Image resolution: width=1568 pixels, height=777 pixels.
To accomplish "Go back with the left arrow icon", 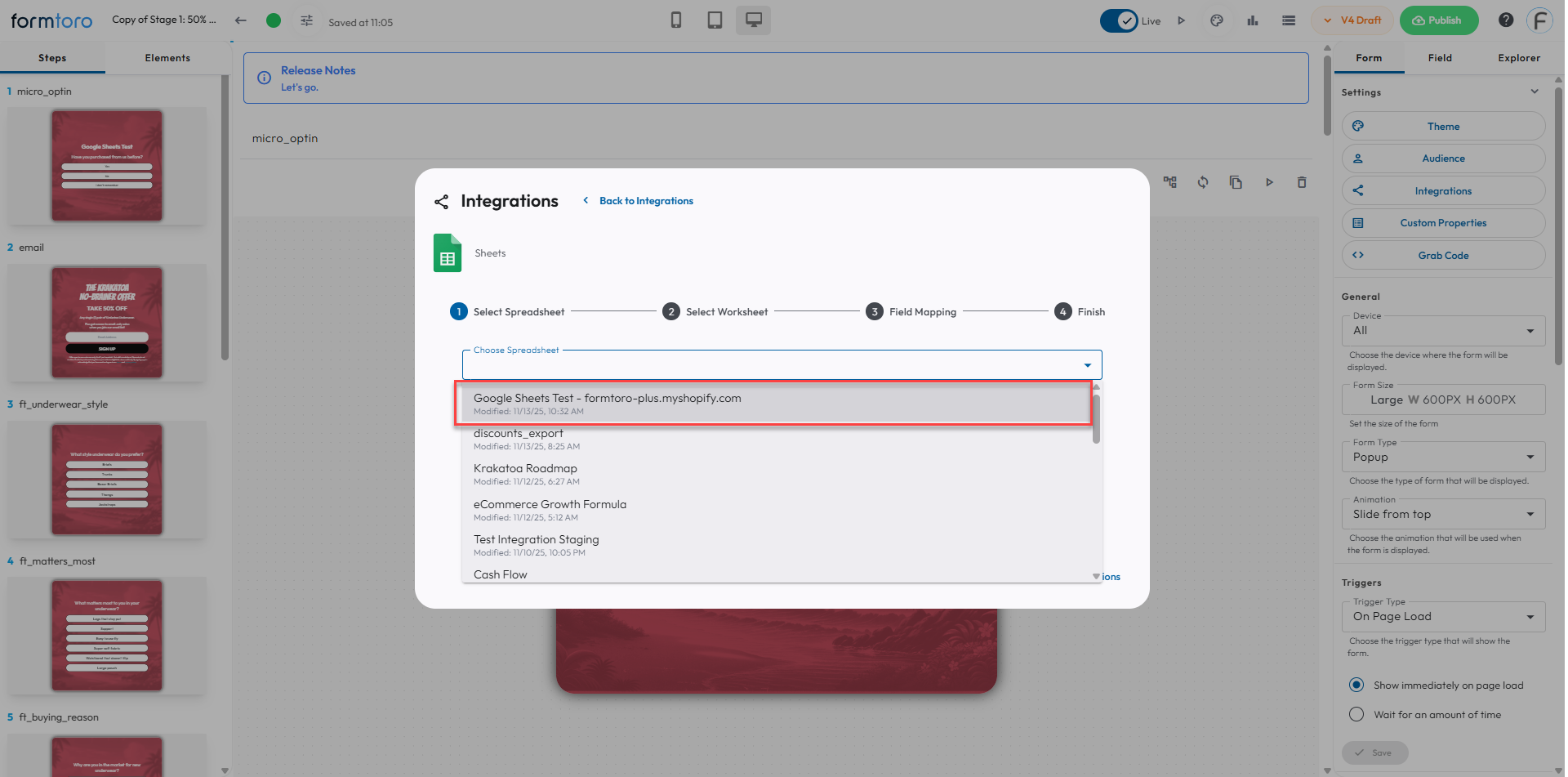I will [x=240, y=20].
